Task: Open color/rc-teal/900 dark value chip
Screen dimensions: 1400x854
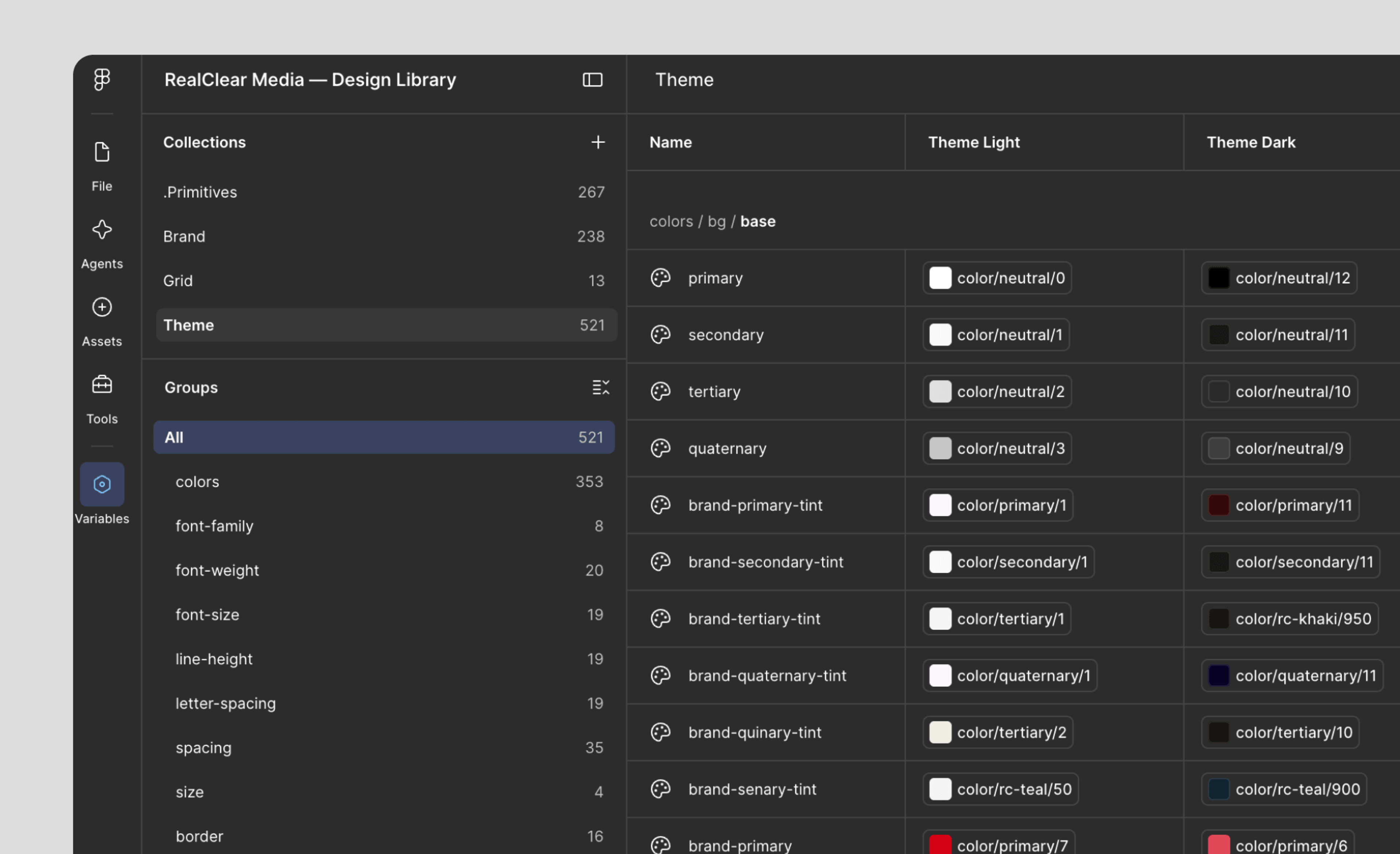Action: point(1284,789)
